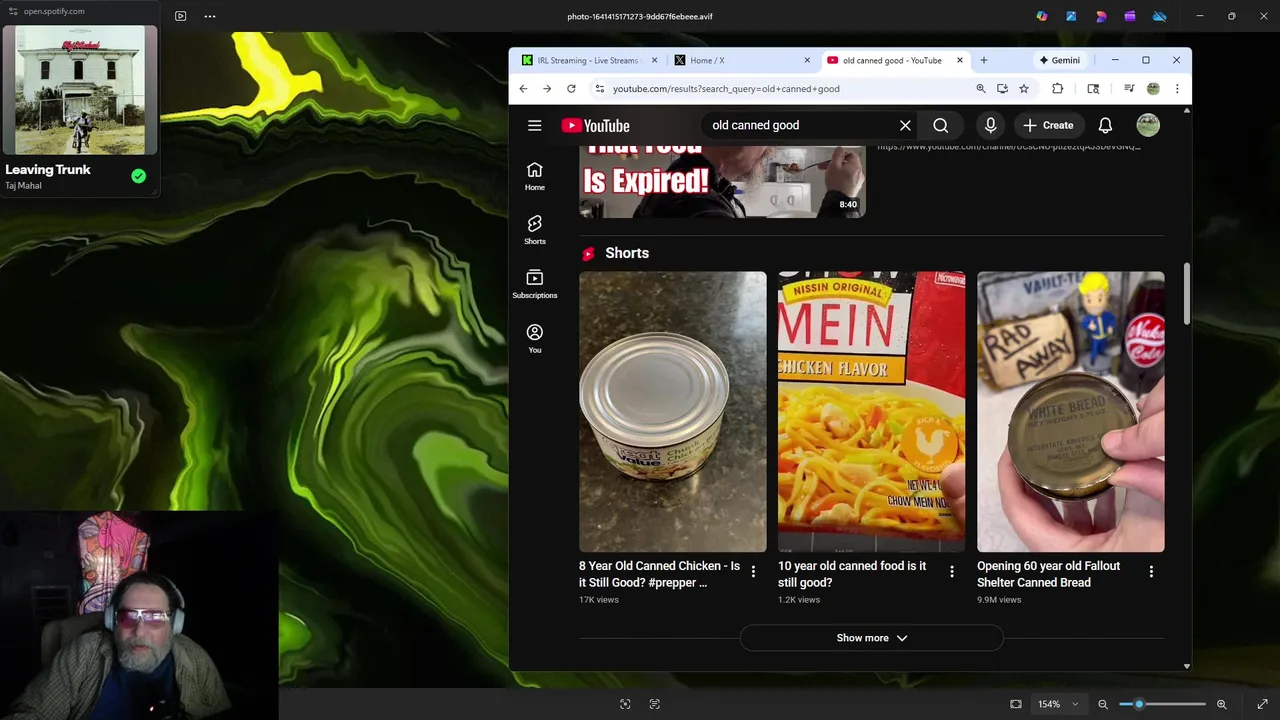This screenshot has width=1280, height=720.
Task: Clear the YouTube search box text
Action: pyautogui.click(x=905, y=126)
